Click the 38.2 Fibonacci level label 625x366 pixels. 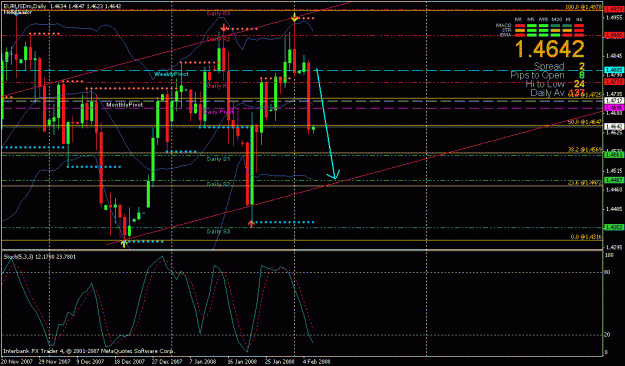click(x=585, y=150)
